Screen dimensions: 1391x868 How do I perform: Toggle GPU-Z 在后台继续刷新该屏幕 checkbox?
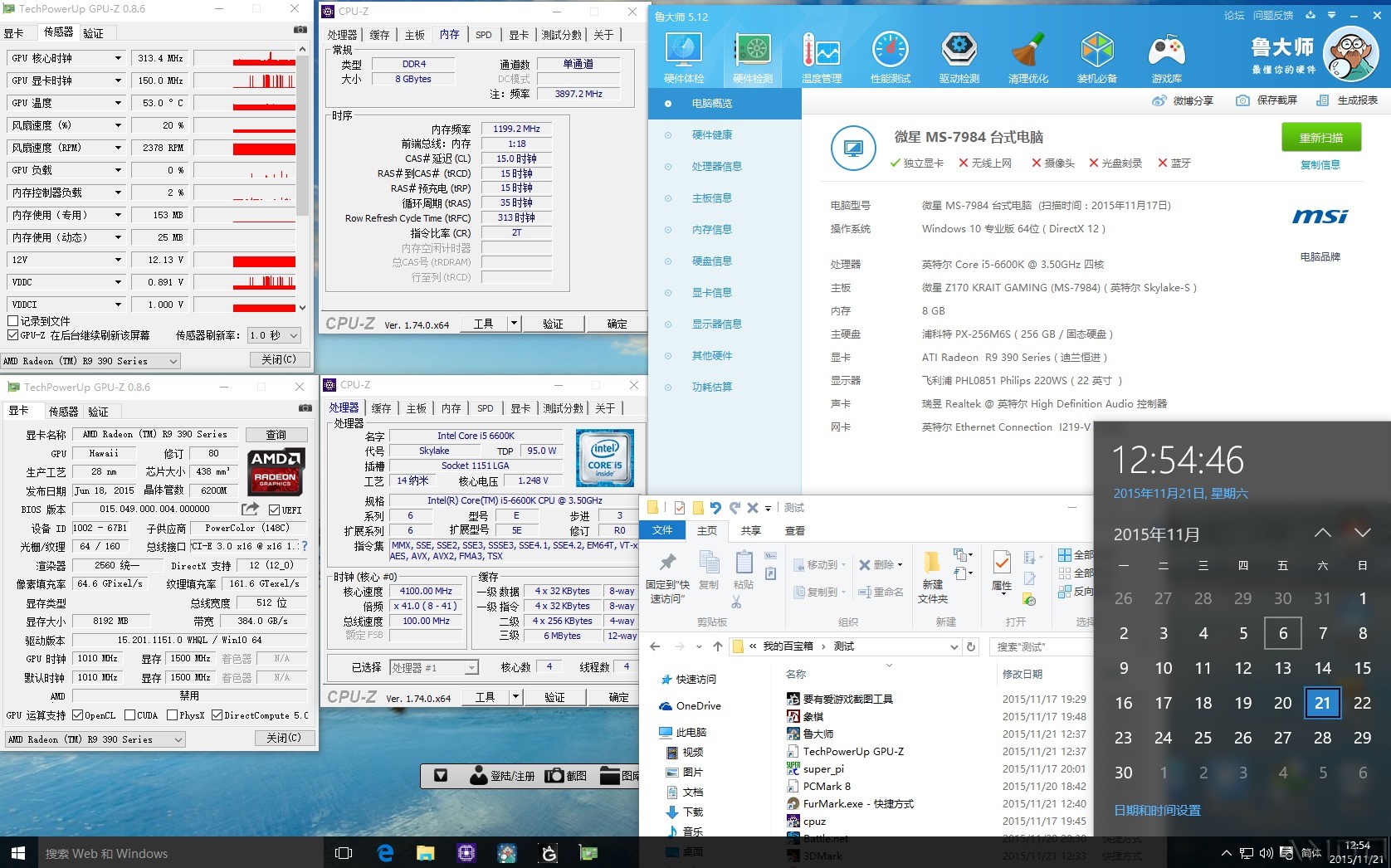coord(12,335)
